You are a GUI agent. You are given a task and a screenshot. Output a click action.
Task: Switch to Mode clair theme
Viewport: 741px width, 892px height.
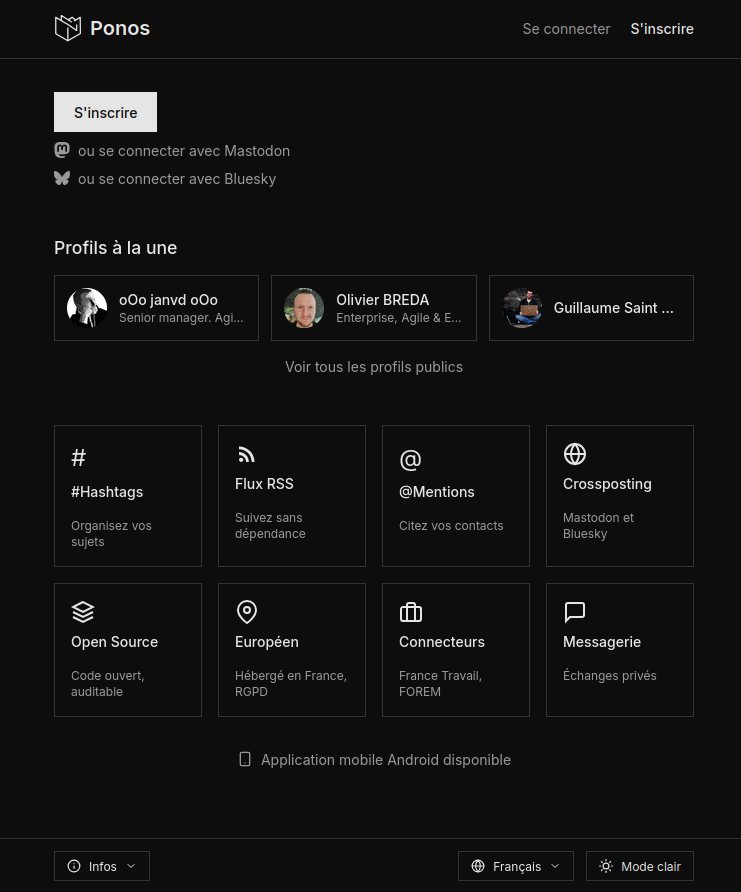[640, 866]
